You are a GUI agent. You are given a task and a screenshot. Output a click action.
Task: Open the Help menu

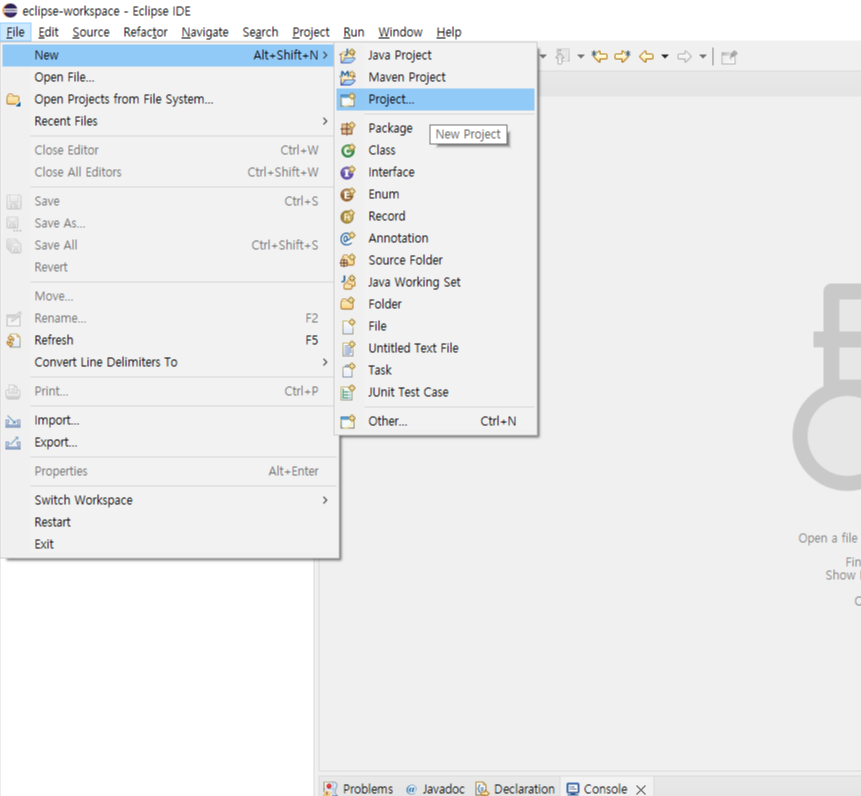coord(449,32)
